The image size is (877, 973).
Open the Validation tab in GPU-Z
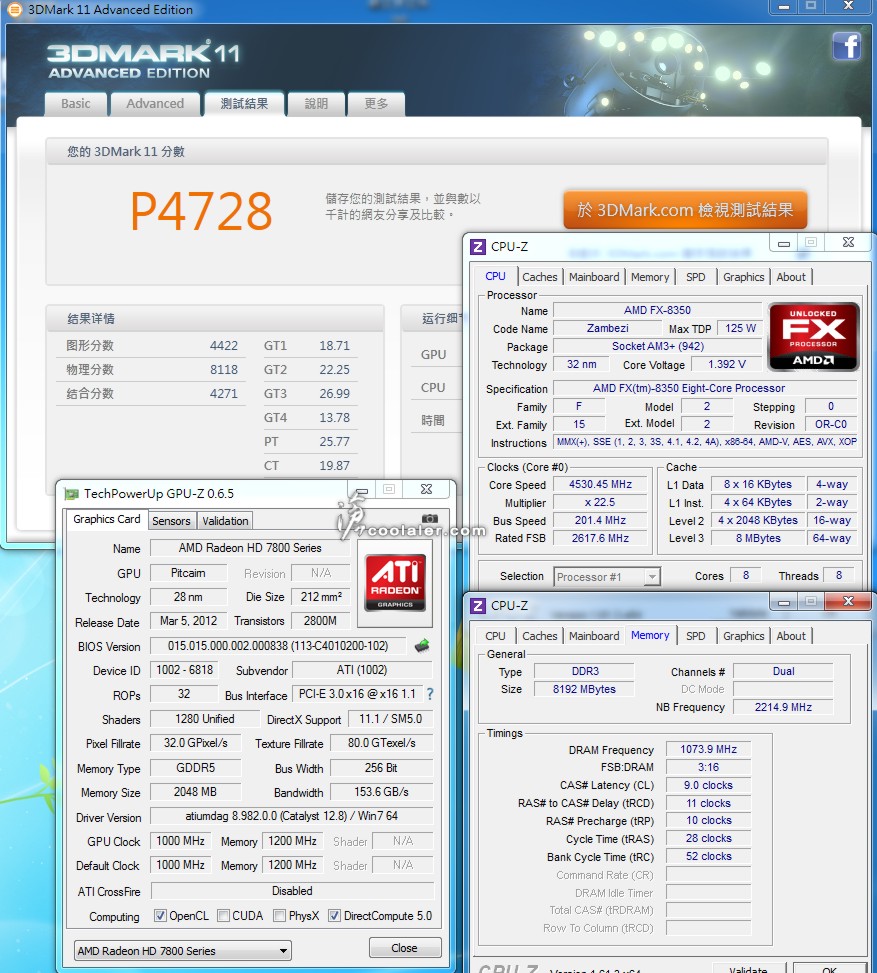tap(225, 521)
